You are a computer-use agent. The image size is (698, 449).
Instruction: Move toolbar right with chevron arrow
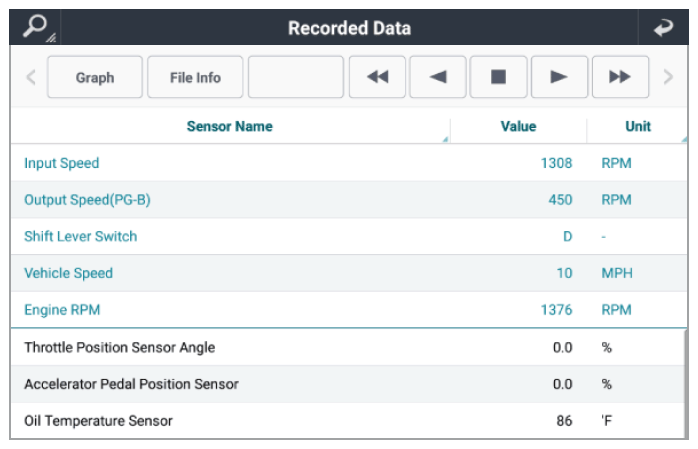pos(668,77)
